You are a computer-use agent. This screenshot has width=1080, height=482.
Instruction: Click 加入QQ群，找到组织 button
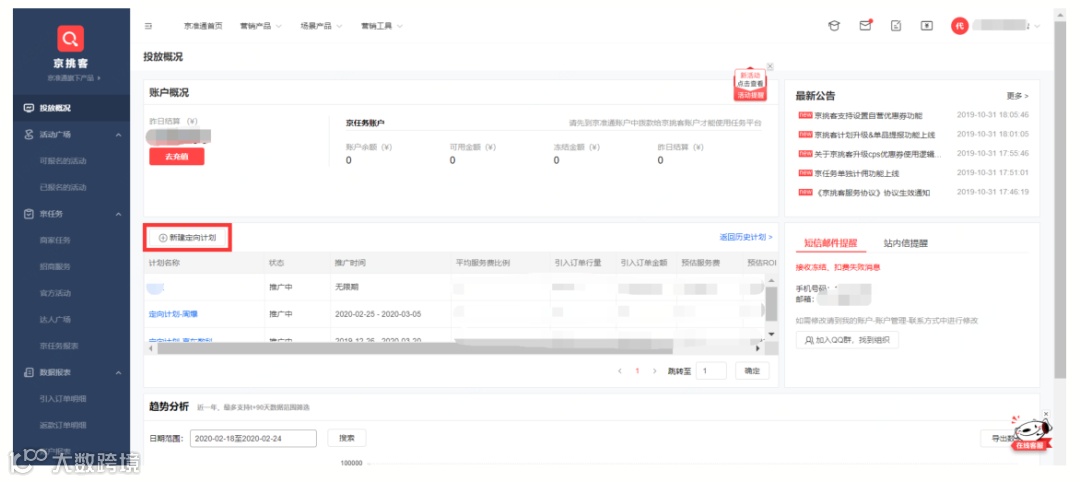[x=847, y=340]
